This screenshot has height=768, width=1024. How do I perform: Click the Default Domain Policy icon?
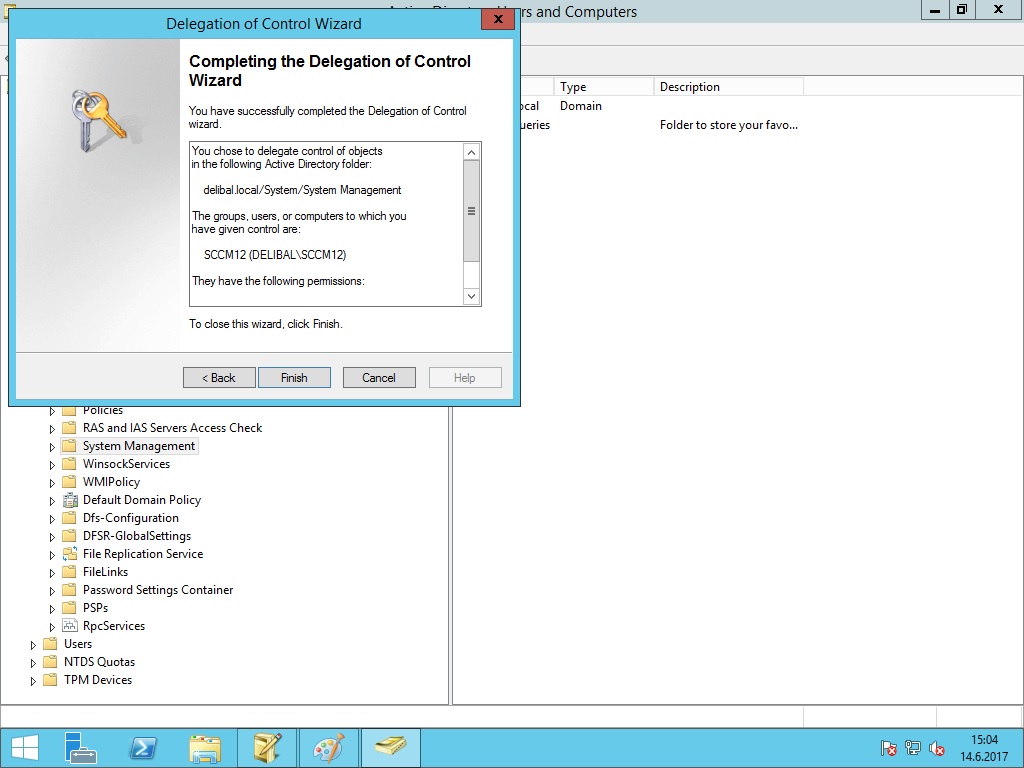[69, 500]
